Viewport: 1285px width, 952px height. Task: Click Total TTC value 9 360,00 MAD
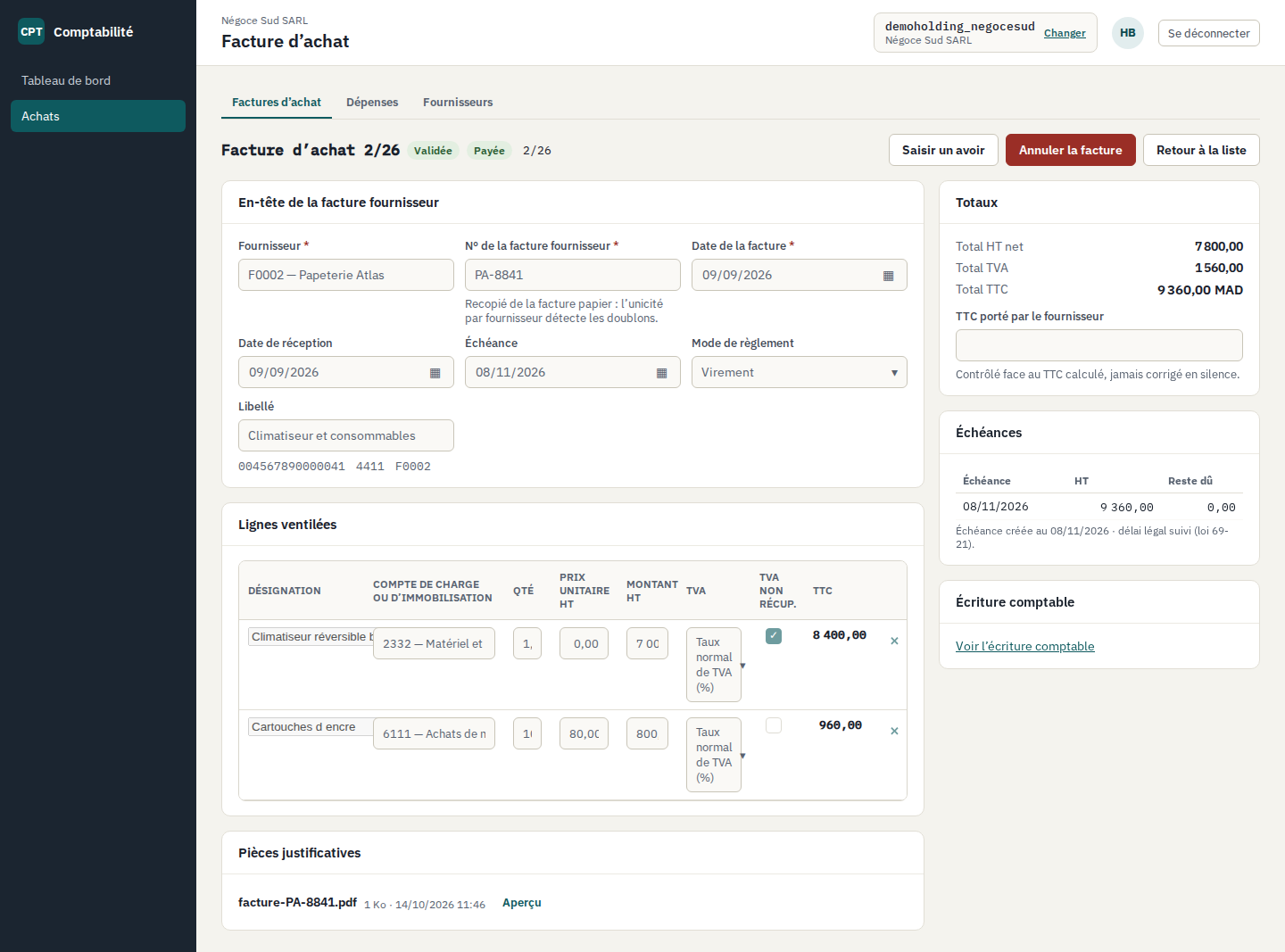tap(1200, 290)
